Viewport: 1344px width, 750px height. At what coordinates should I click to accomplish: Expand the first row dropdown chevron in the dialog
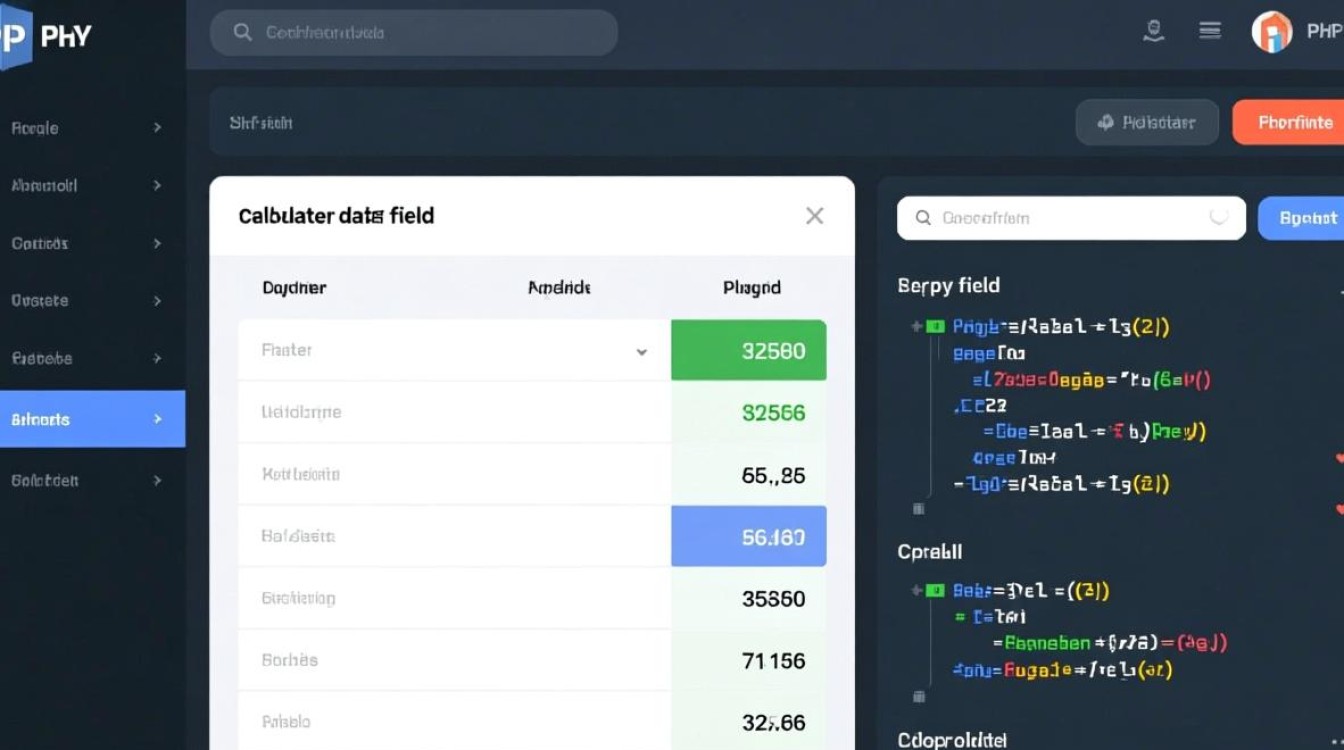(x=641, y=352)
